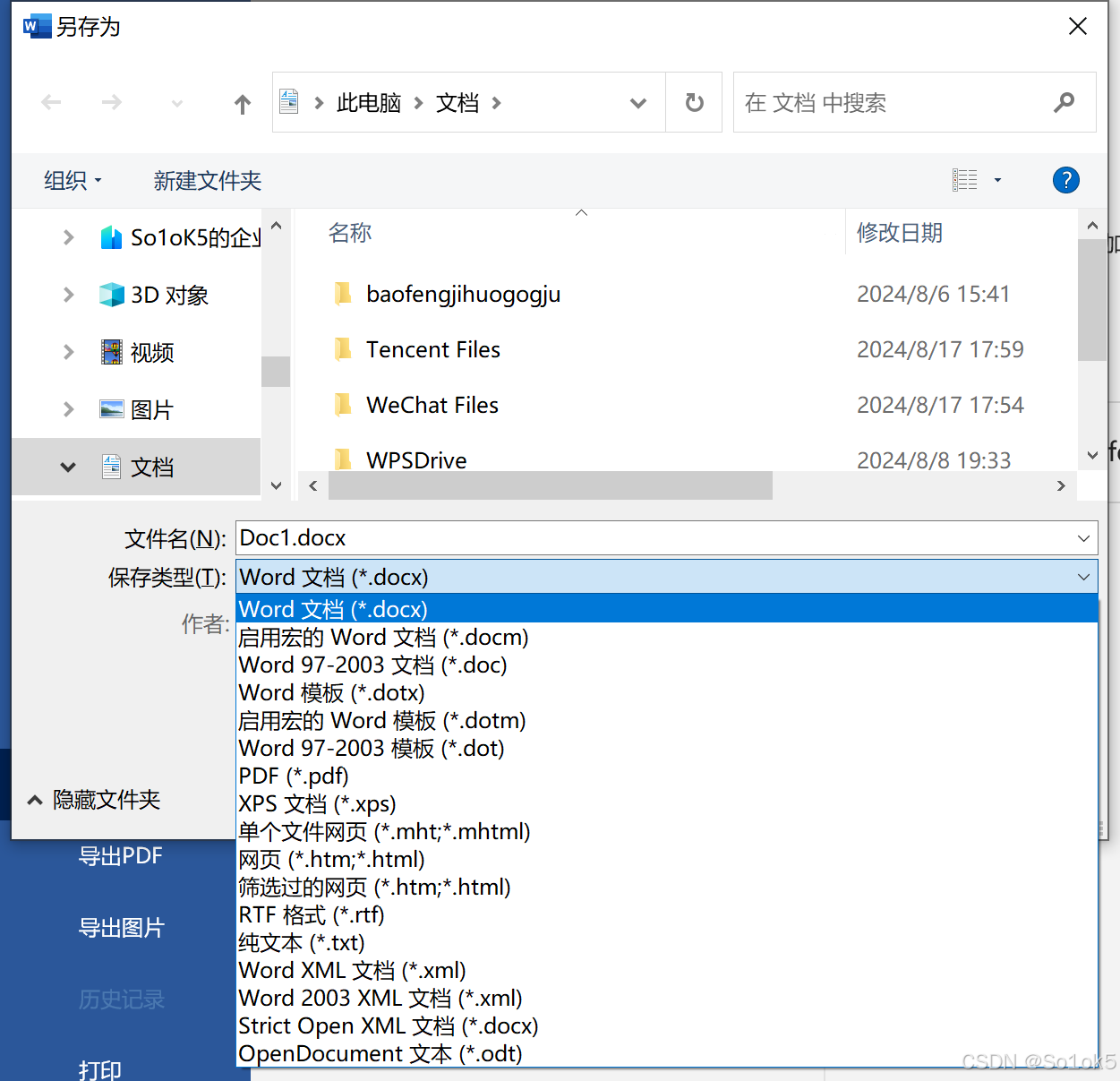Collapse the 文档 tree node
Screen dimensions: 1120x1081
pos(68,467)
